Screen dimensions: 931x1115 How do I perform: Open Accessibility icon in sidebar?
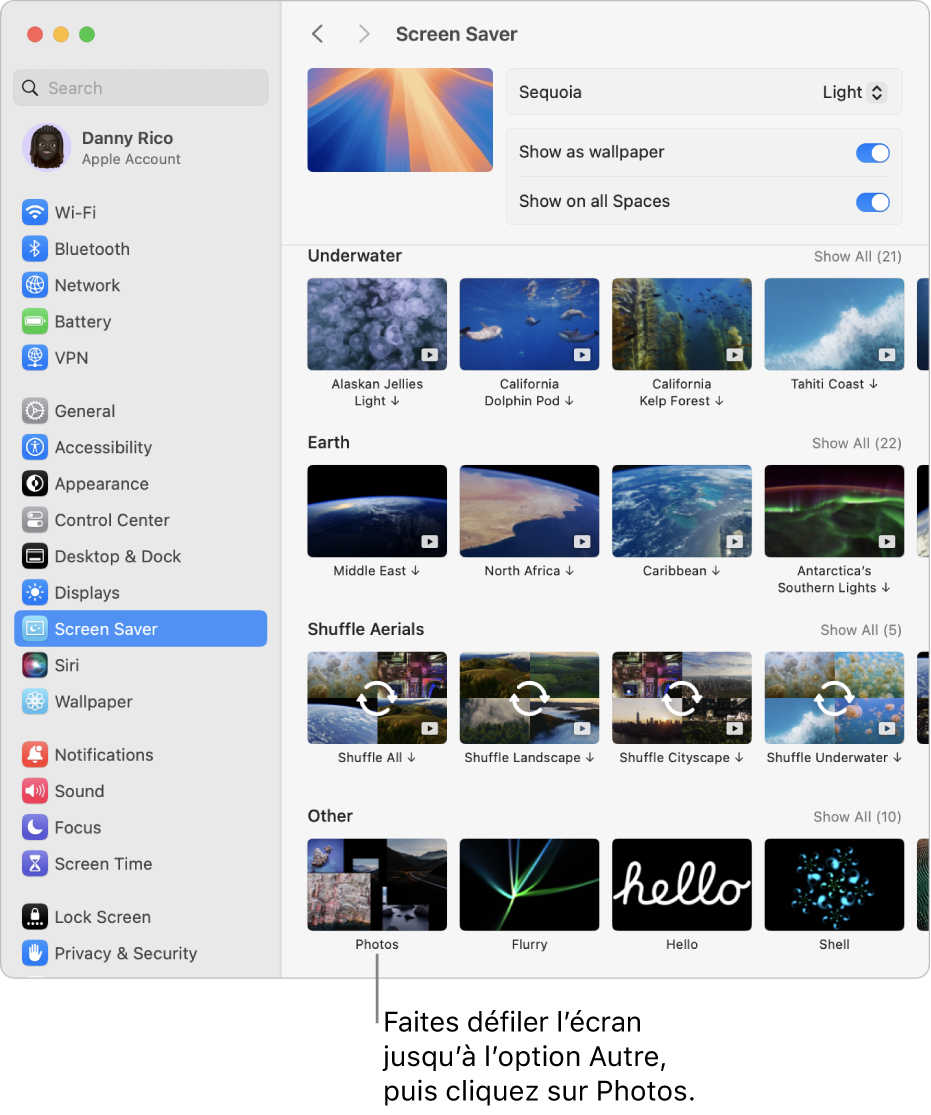[34, 447]
